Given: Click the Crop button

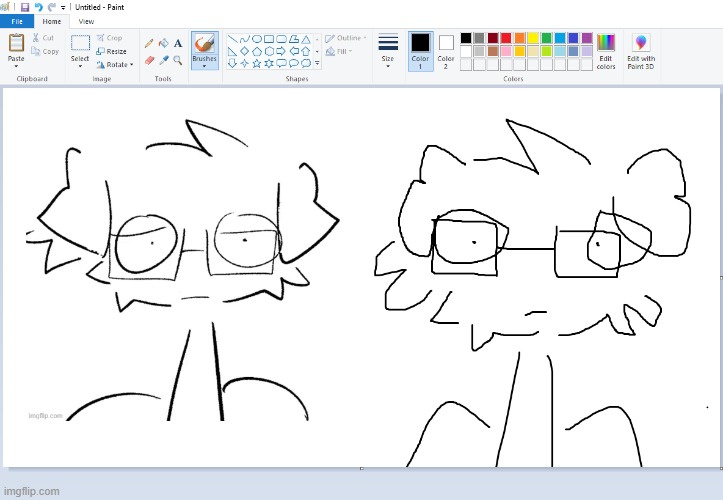Looking at the screenshot, I should [x=109, y=38].
